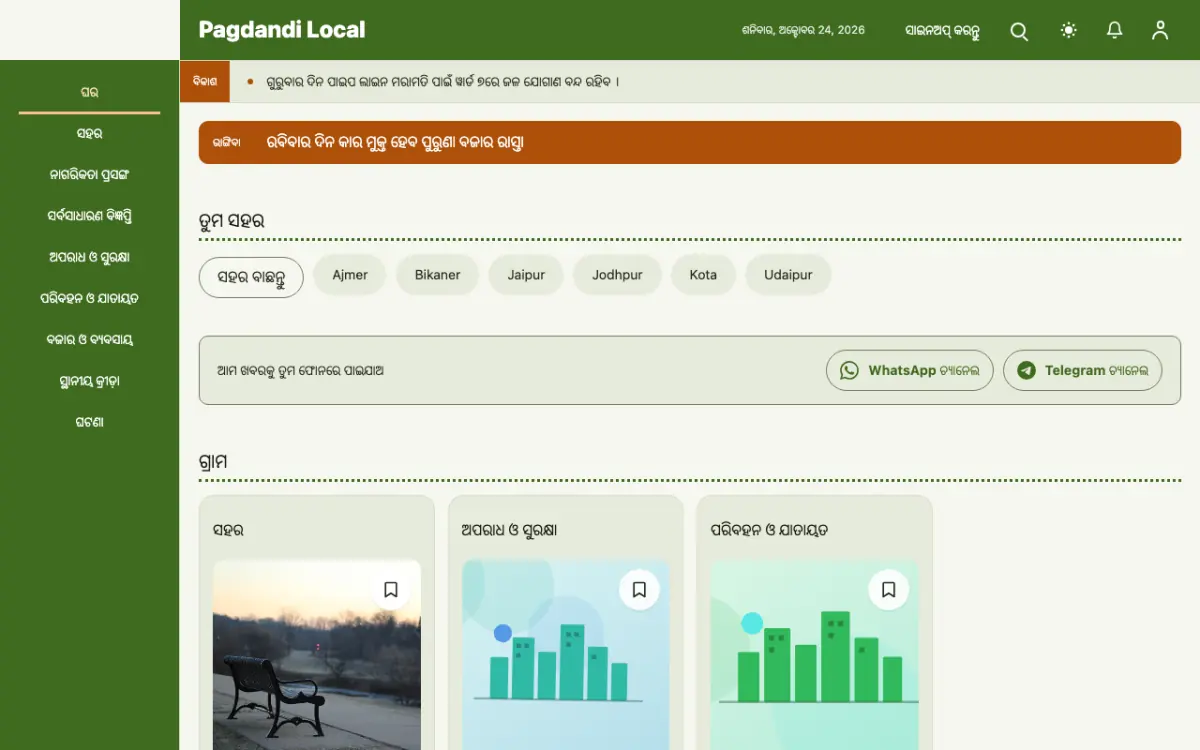Open the search icon in header
The image size is (1200, 750).
click(x=1019, y=31)
